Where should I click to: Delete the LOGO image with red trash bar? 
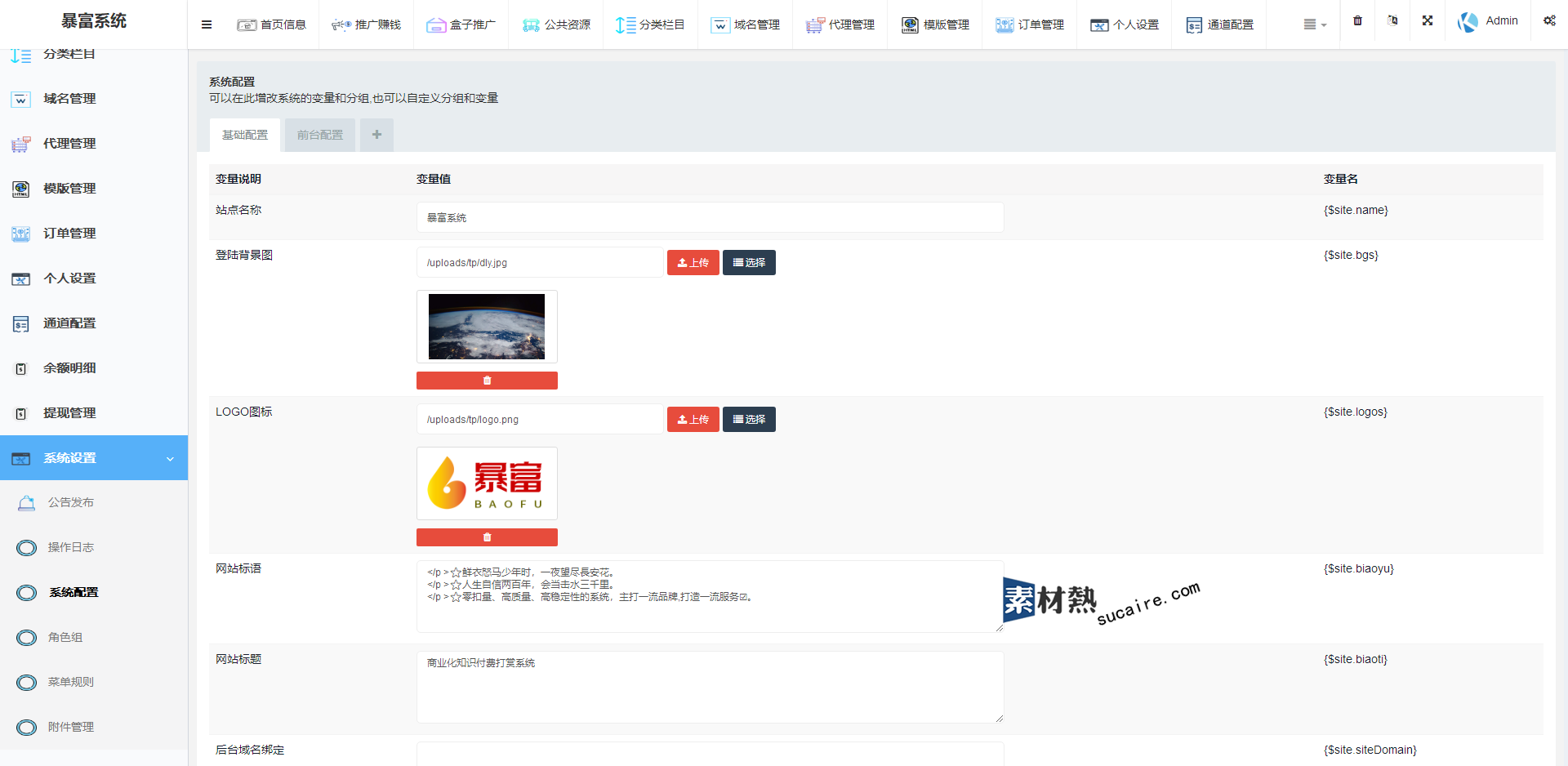tap(487, 537)
